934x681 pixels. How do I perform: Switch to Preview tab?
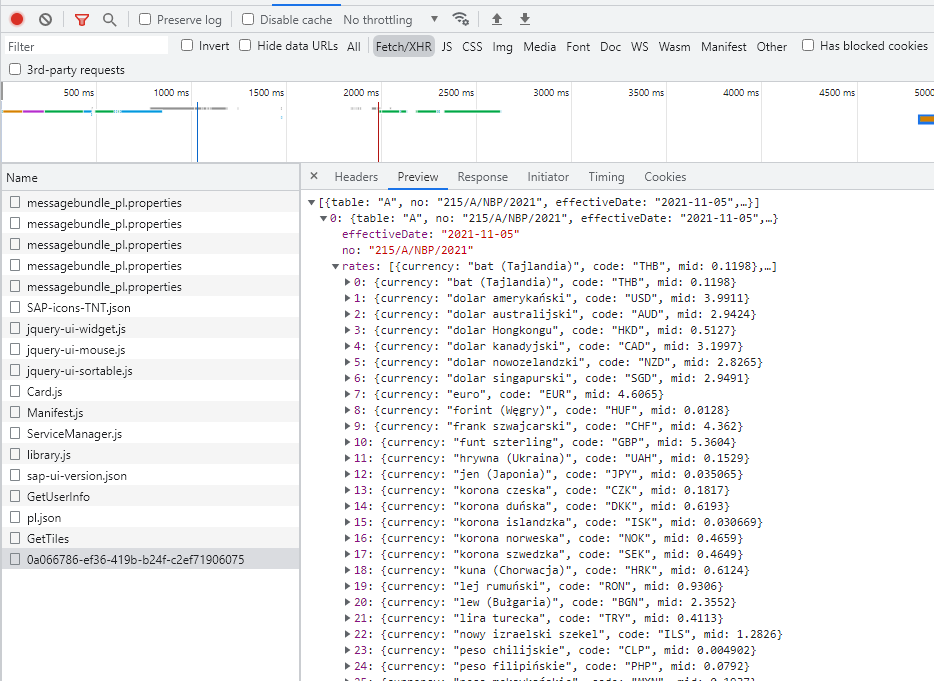[x=418, y=177]
